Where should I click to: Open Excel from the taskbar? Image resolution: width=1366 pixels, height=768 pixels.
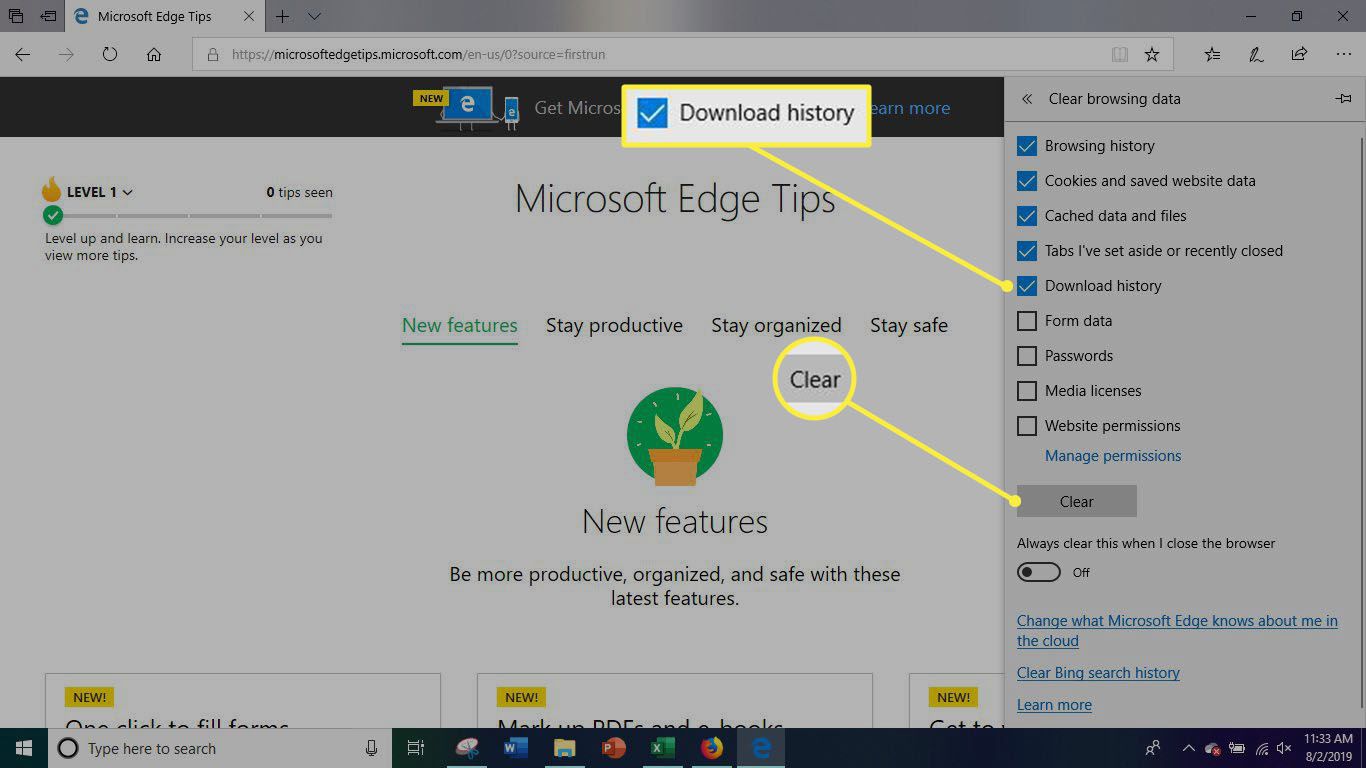coord(662,748)
